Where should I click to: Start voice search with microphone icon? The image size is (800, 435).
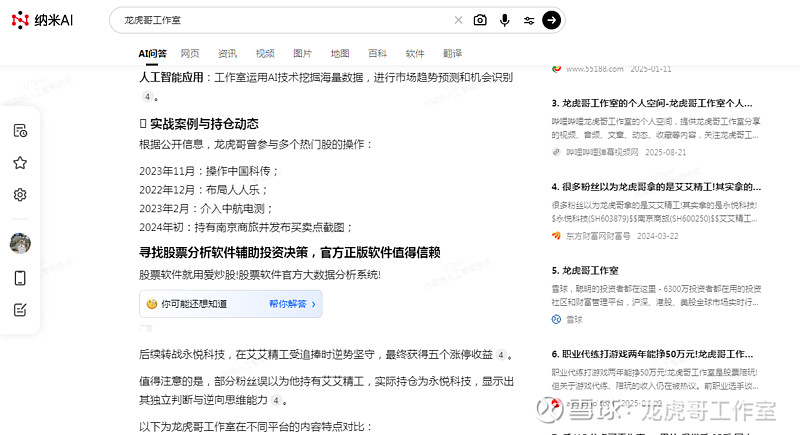pyautogui.click(x=504, y=20)
